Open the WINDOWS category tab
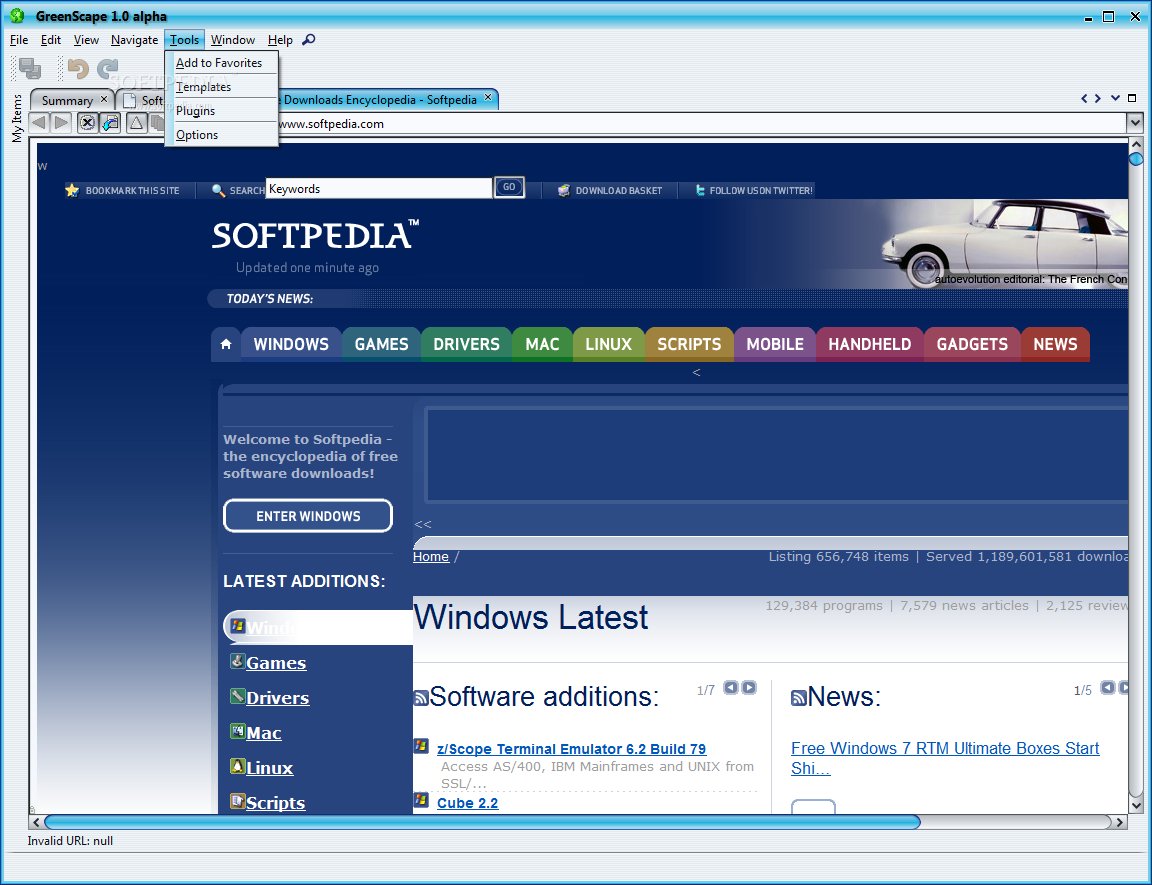Screen dimensions: 1152x885 tap(291, 344)
